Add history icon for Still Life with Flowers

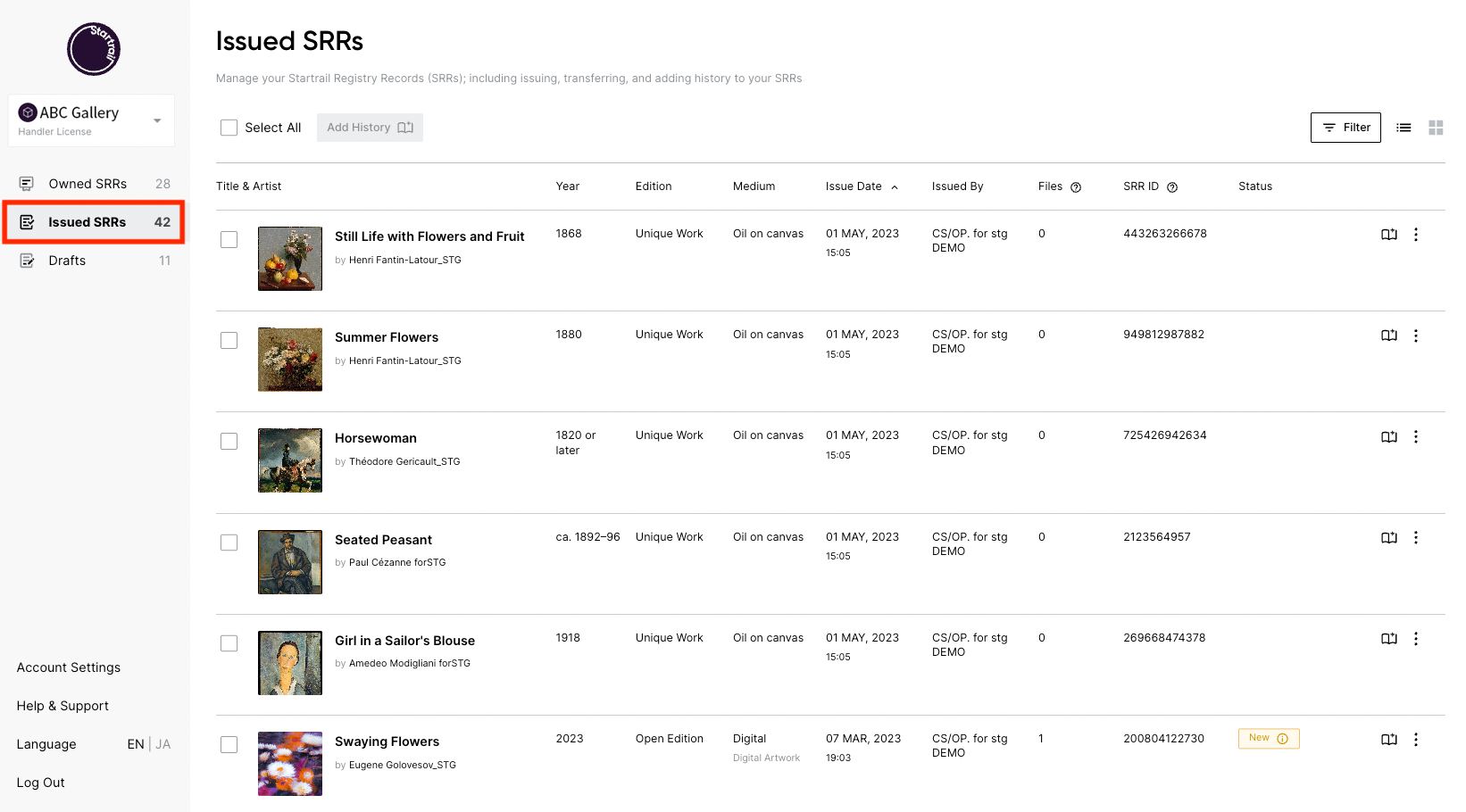point(1389,235)
